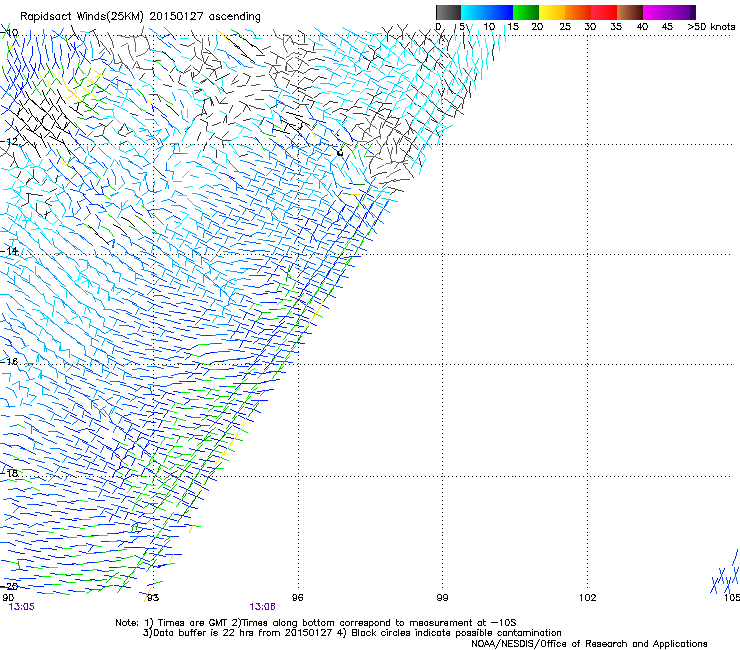Click the green 15-20 knots legend segment
The width and height of the screenshot is (740, 650).
pos(526,12)
